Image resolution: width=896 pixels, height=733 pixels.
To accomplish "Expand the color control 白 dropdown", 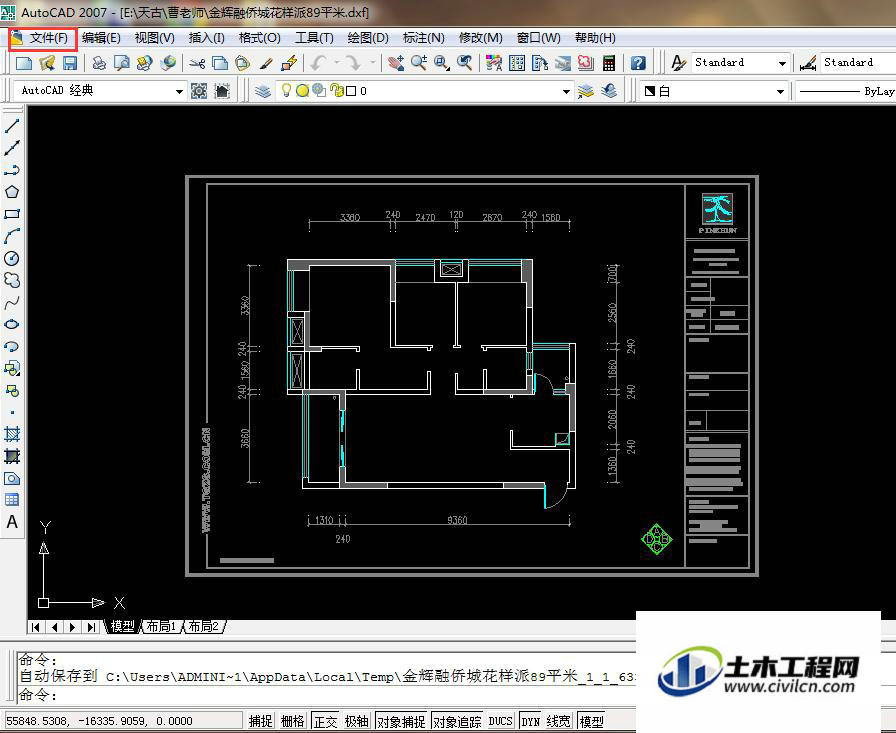I will (780, 91).
